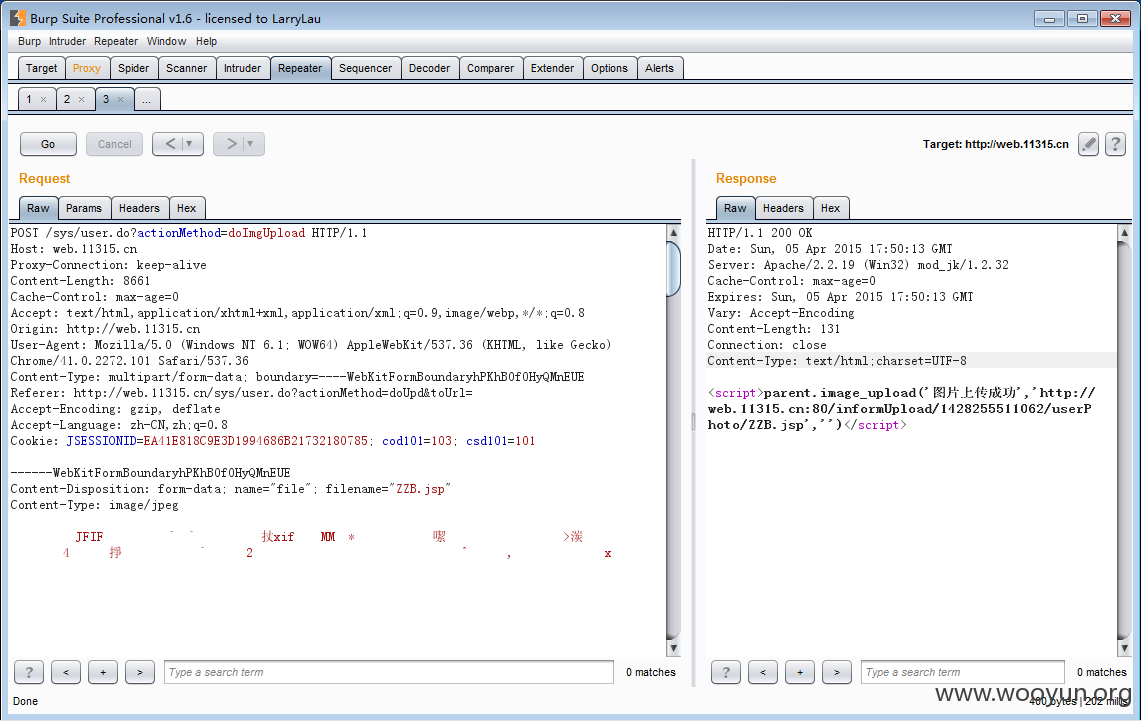Screen dimensions: 1141x722
Task: Jump to next response search match
Action: point(837,672)
